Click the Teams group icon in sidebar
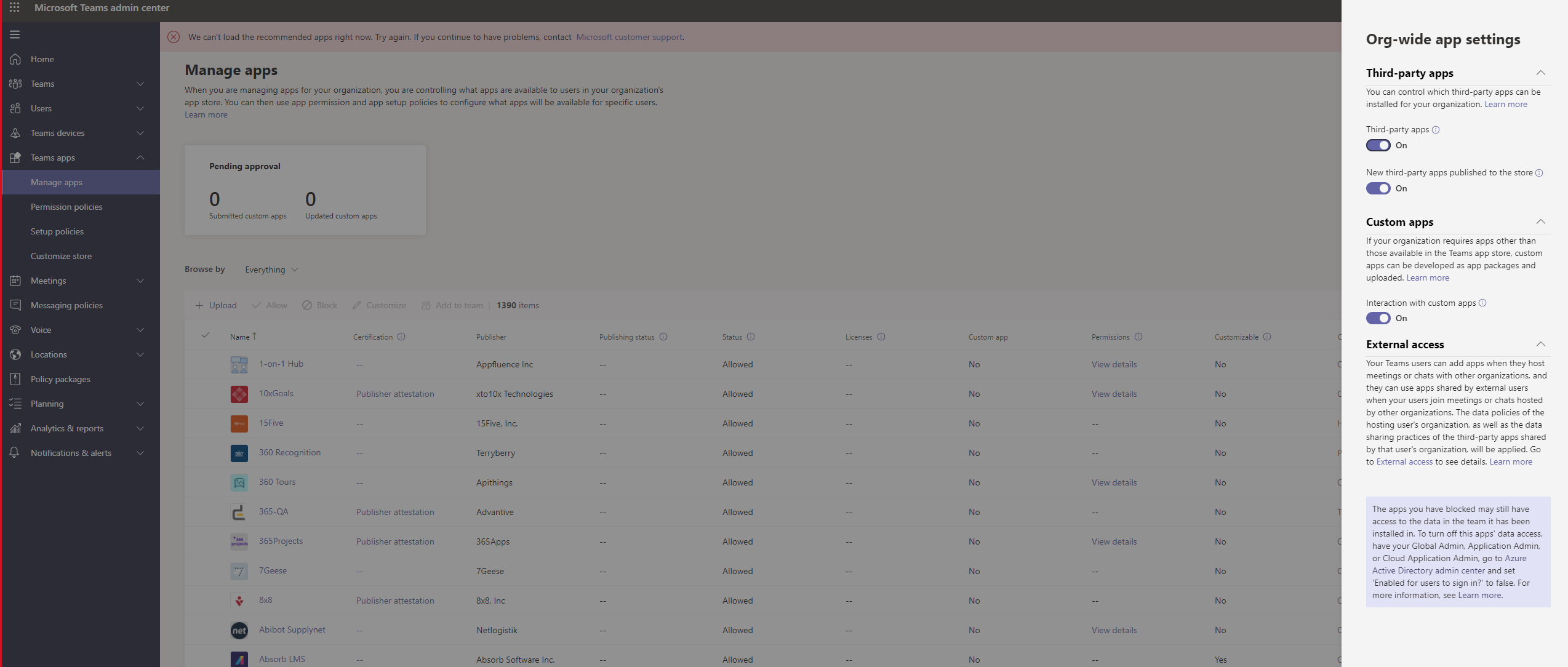Screen dimensions: 1568x667 tap(15, 84)
